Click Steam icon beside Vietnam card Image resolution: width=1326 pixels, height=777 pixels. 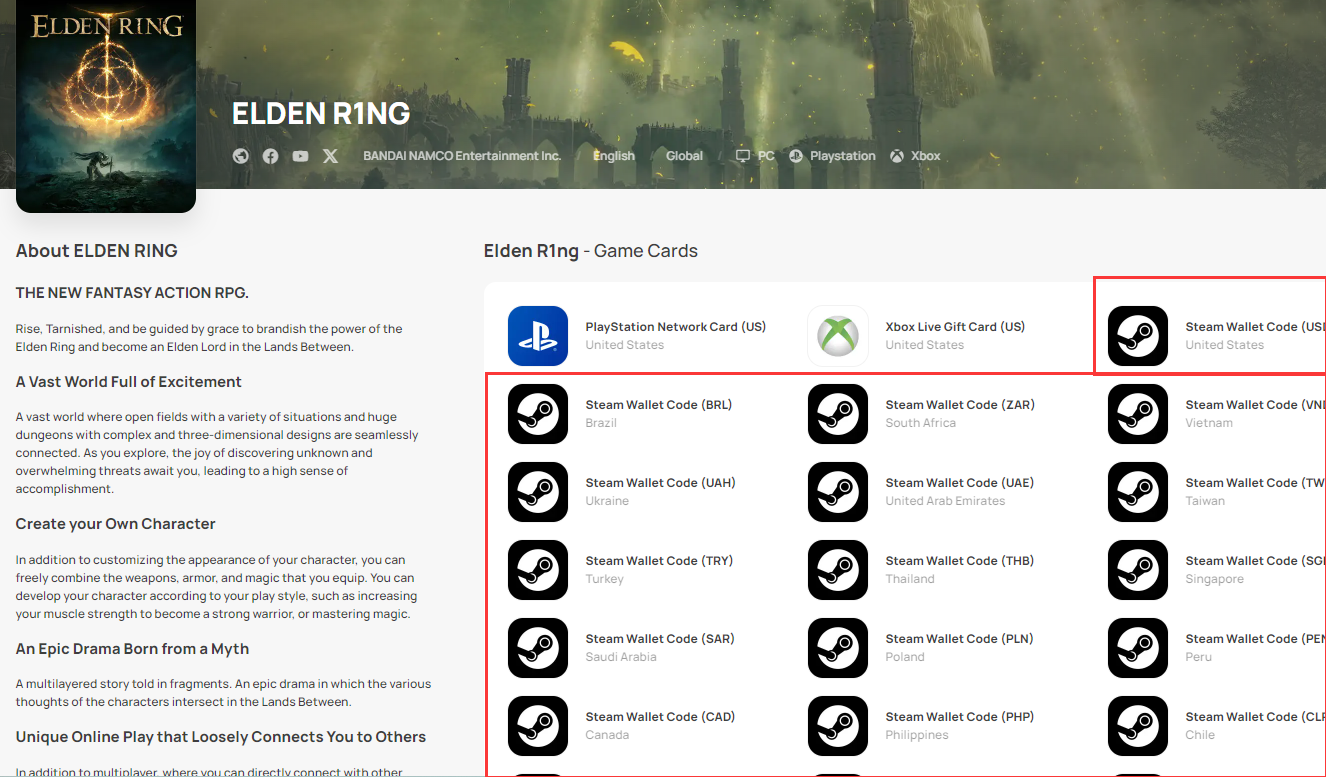pos(1138,414)
